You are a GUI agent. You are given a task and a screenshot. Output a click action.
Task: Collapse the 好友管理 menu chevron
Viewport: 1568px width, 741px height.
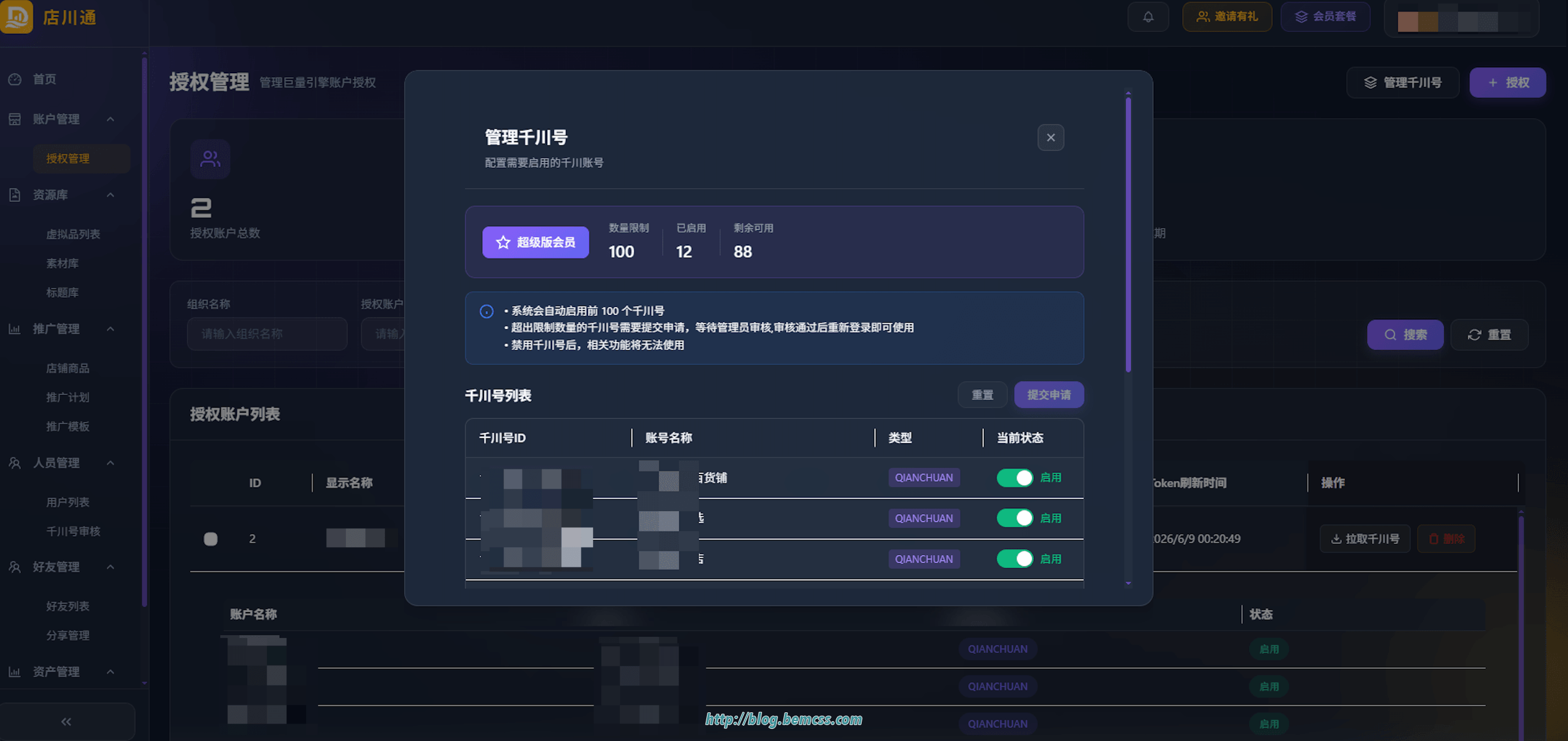[x=110, y=568]
